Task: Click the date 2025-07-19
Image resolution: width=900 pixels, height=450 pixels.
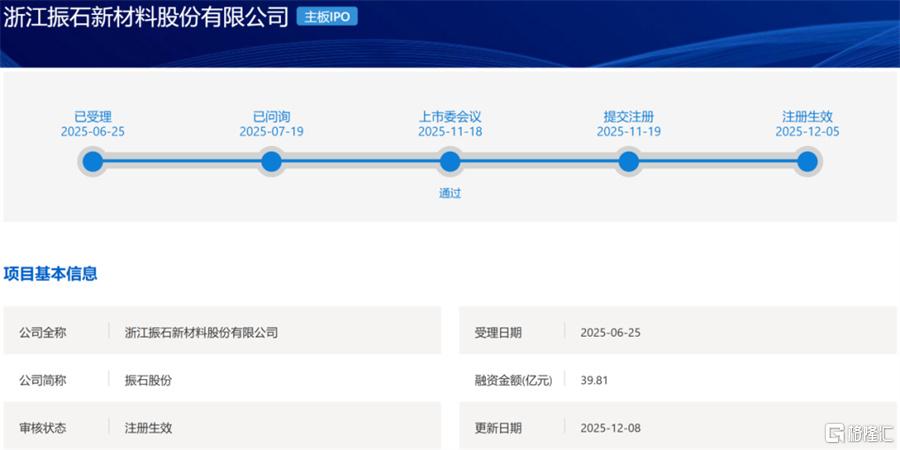Action: tap(271, 131)
